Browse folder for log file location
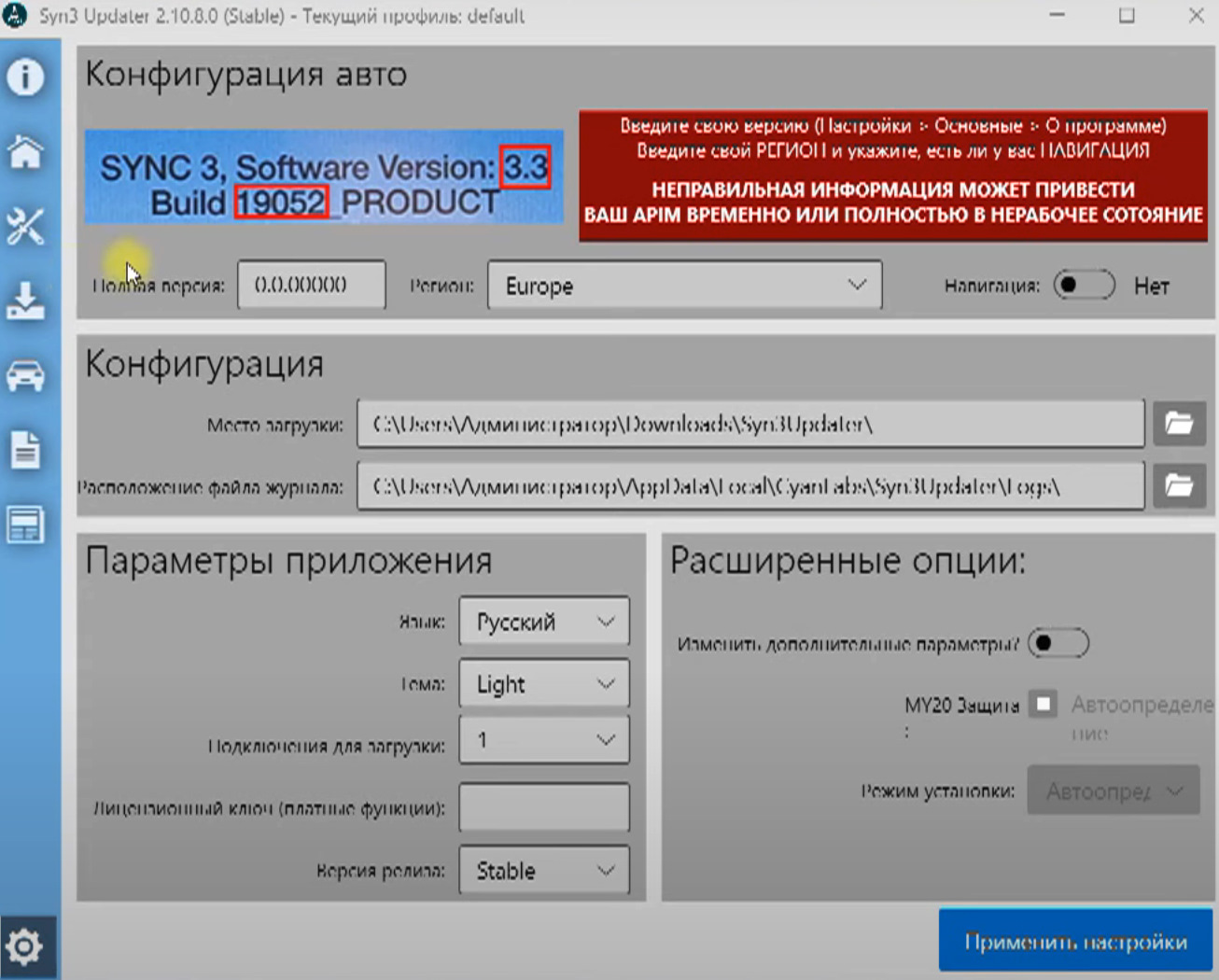1219x980 pixels. pyautogui.click(x=1179, y=485)
